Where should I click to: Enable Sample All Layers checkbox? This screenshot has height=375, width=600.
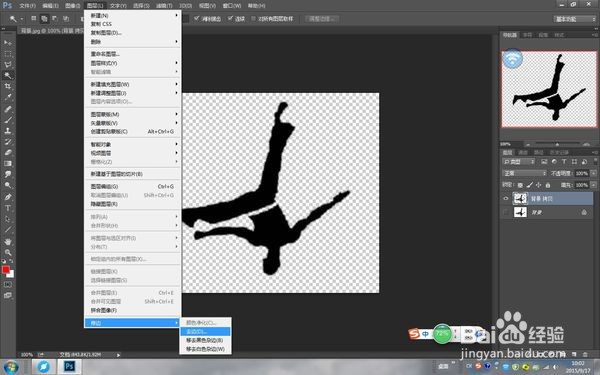point(253,18)
